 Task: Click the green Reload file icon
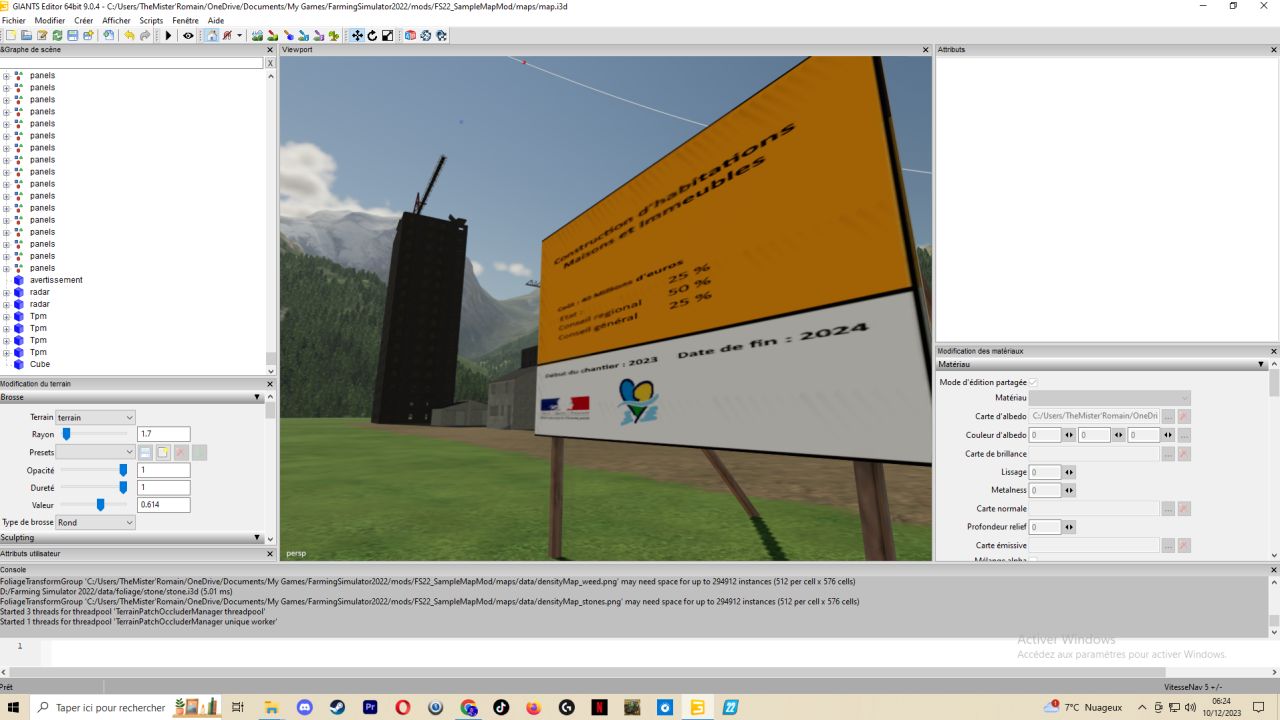point(57,35)
